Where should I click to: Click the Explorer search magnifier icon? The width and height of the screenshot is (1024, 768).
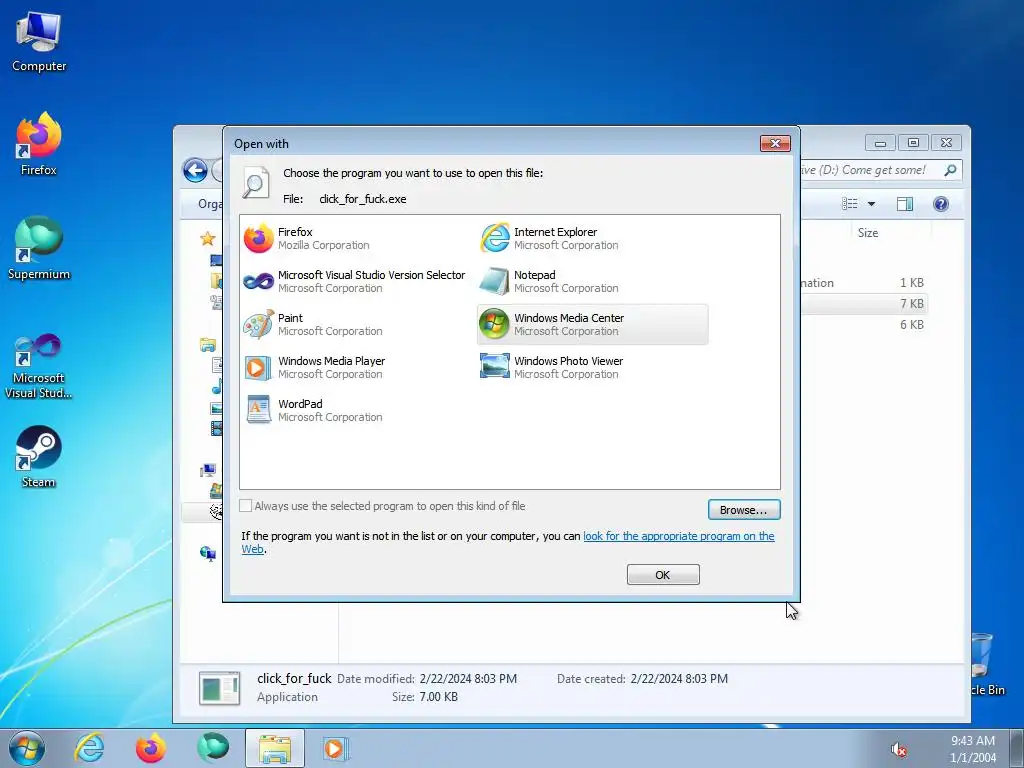[x=950, y=170]
